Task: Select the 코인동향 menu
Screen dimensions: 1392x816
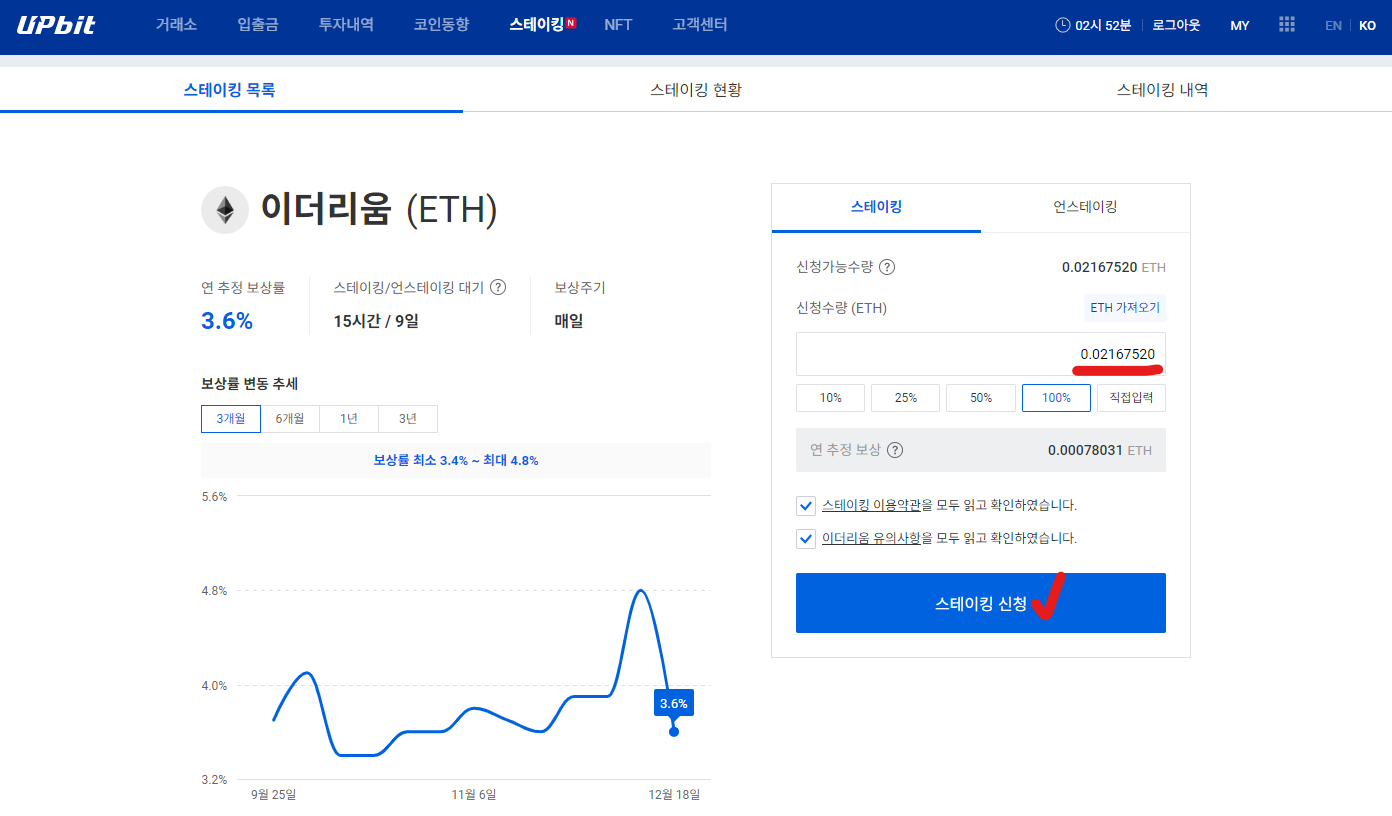Action: tap(441, 25)
